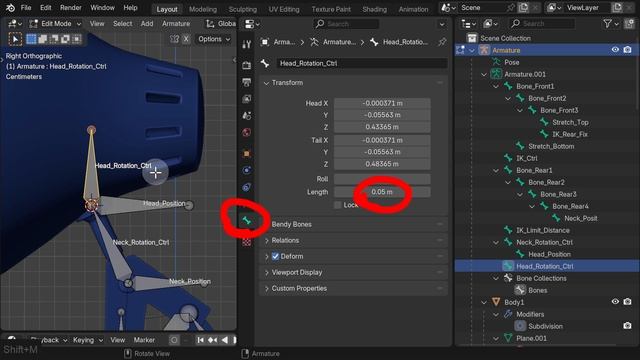Screen dimensions: 640x360
Task: Open the File menu
Action: pos(26,8)
